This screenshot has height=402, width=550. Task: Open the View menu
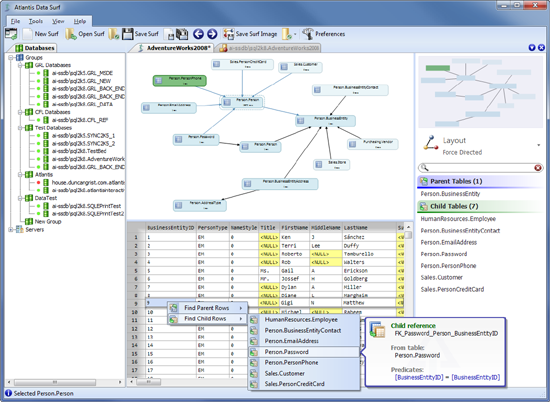58,21
